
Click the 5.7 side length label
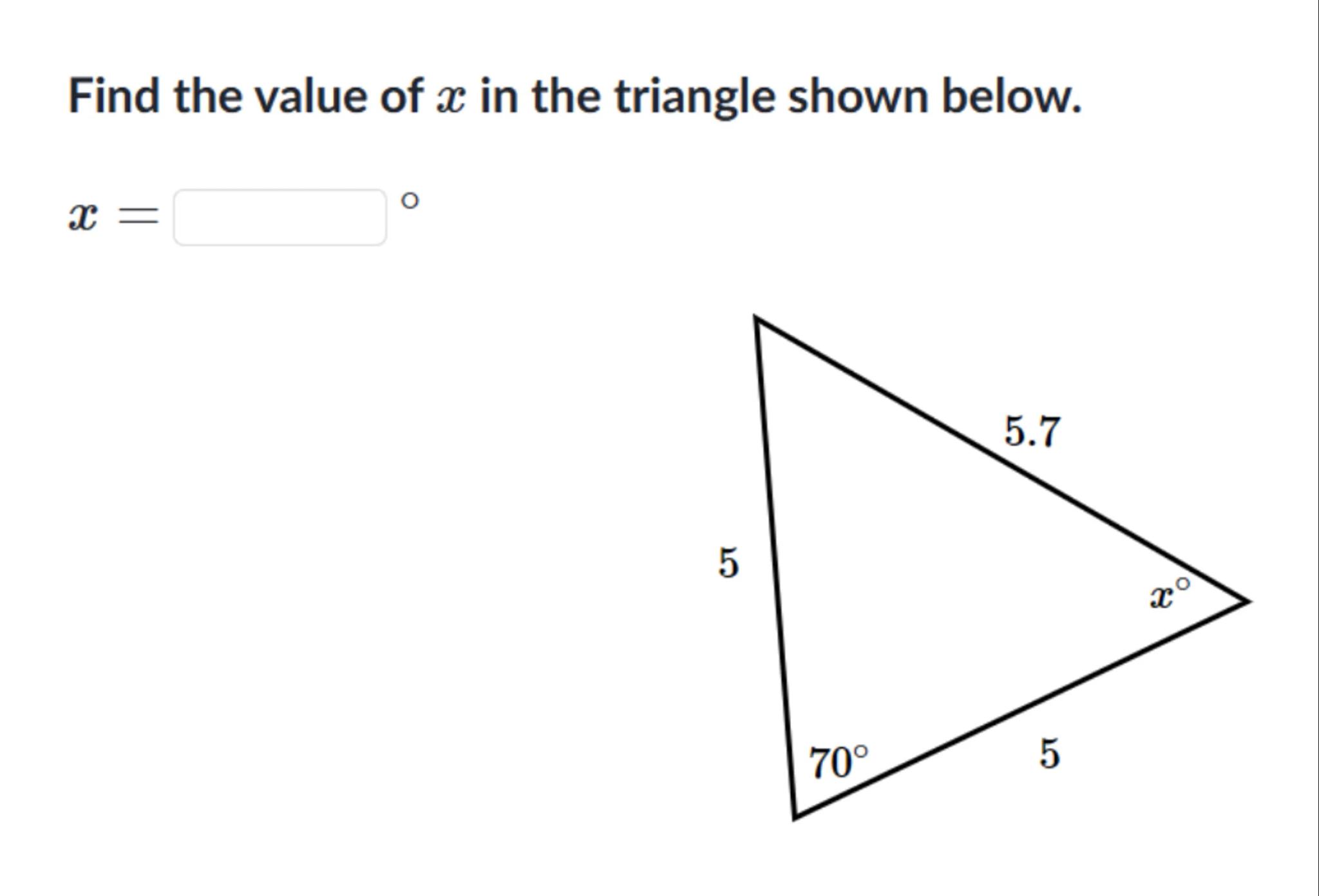1032,431
